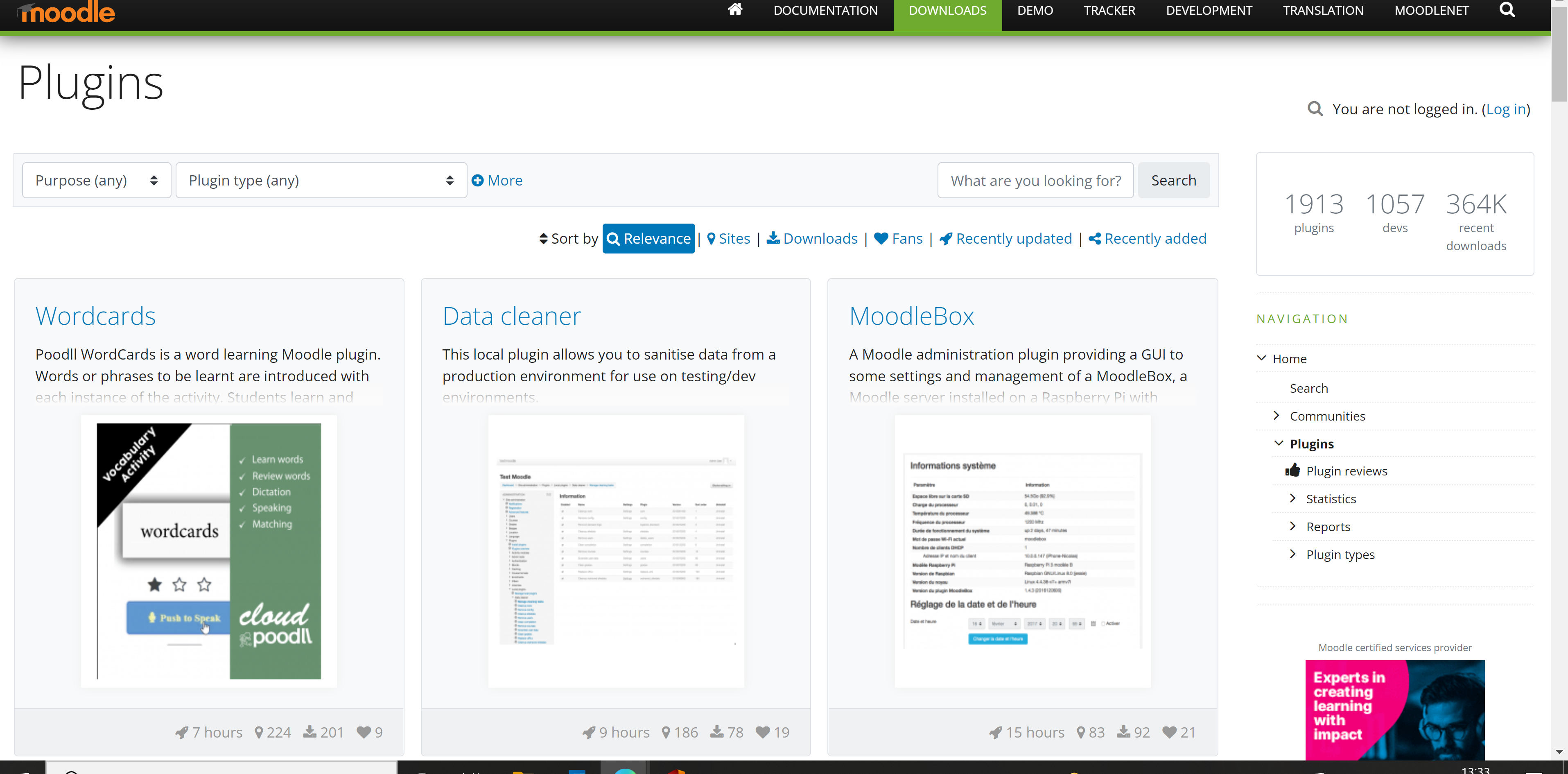
Task: Click search icon beside login status
Action: 1315,109
